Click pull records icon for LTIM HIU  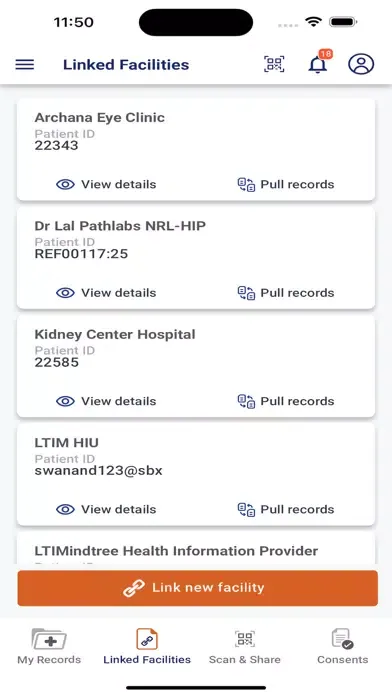(246, 510)
